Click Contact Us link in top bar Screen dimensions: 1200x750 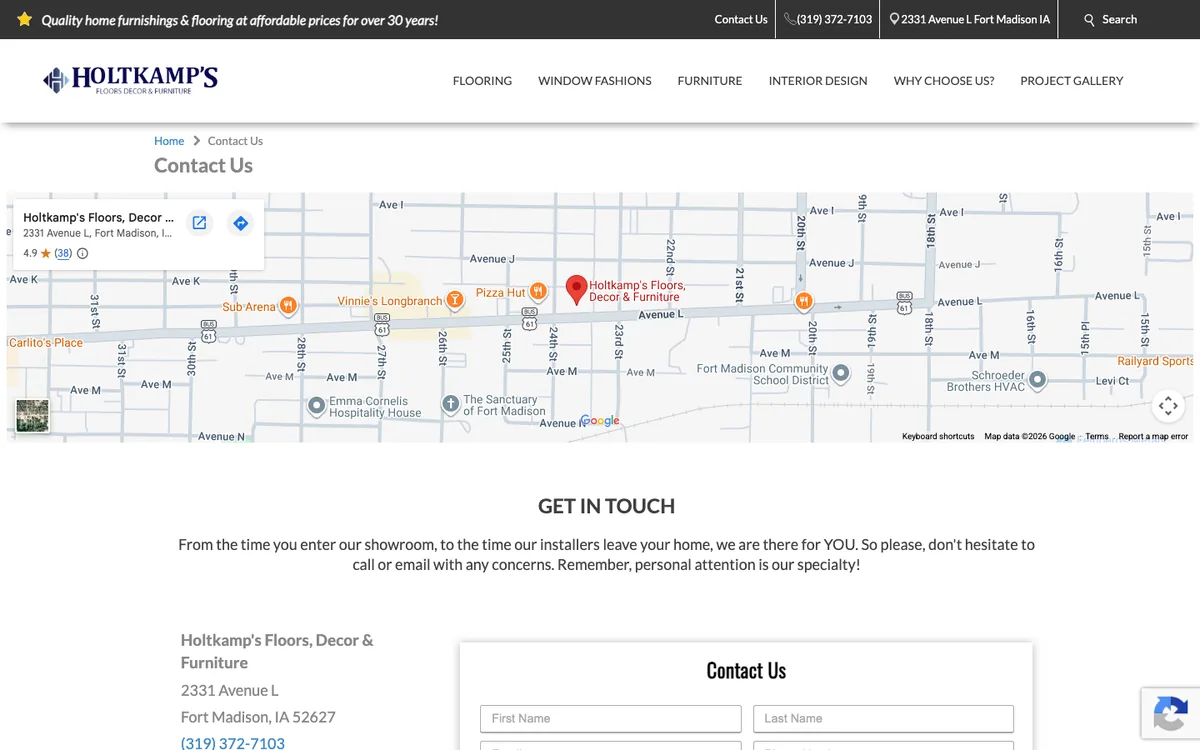[x=741, y=19]
